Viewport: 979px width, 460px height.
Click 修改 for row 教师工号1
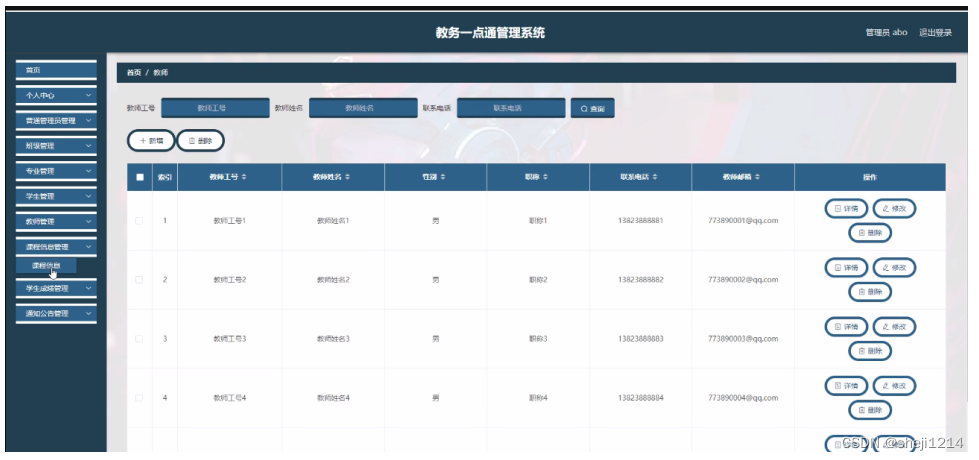pyautogui.click(x=894, y=208)
